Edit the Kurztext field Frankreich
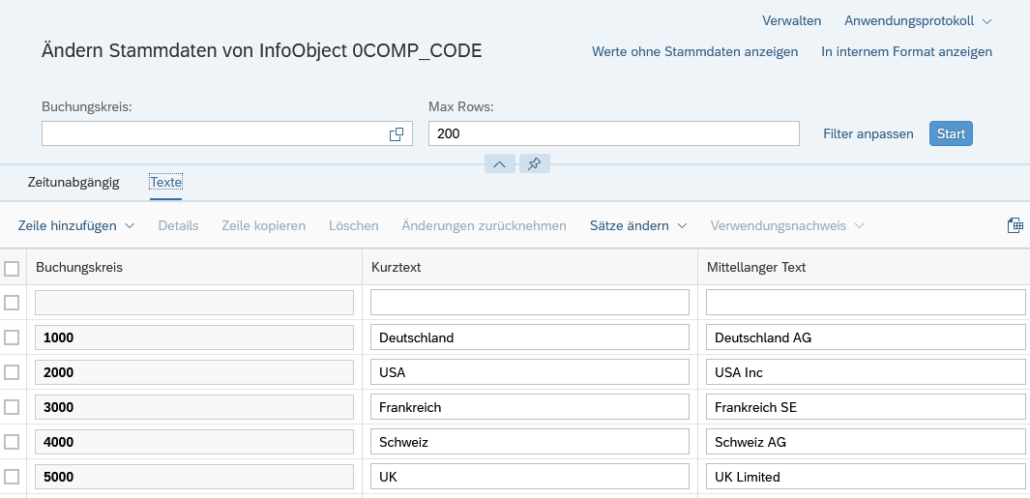The height and width of the screenshot is (498, 1030). (529, 407)
